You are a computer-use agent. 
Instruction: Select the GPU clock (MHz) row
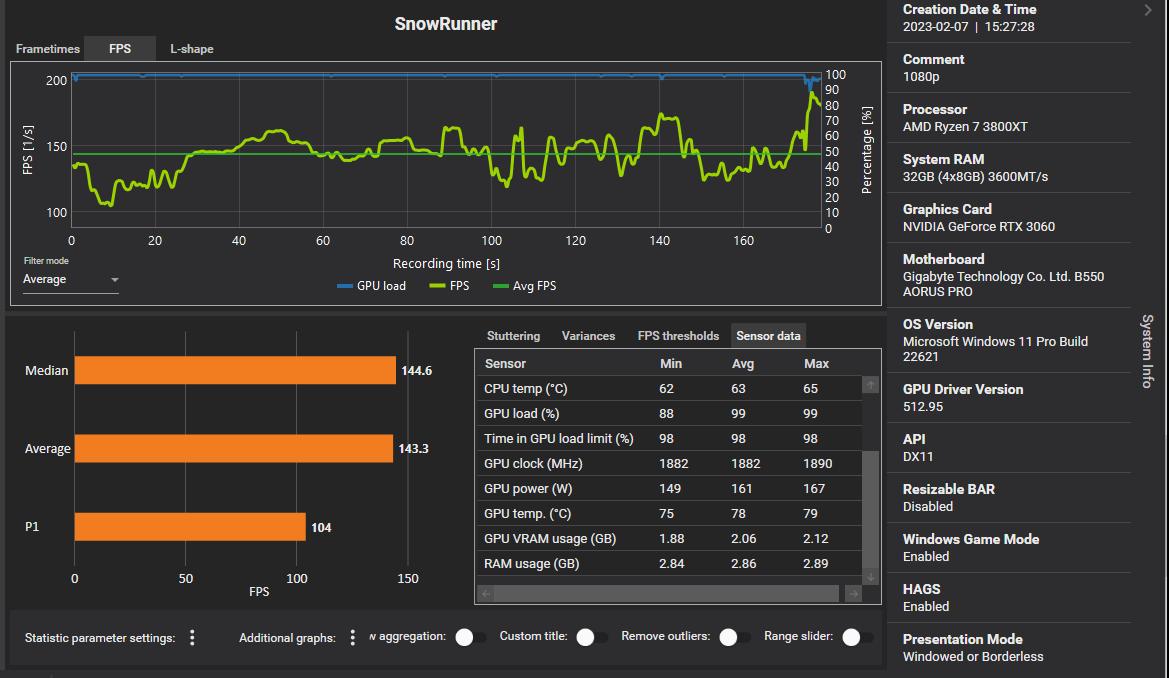669,463
